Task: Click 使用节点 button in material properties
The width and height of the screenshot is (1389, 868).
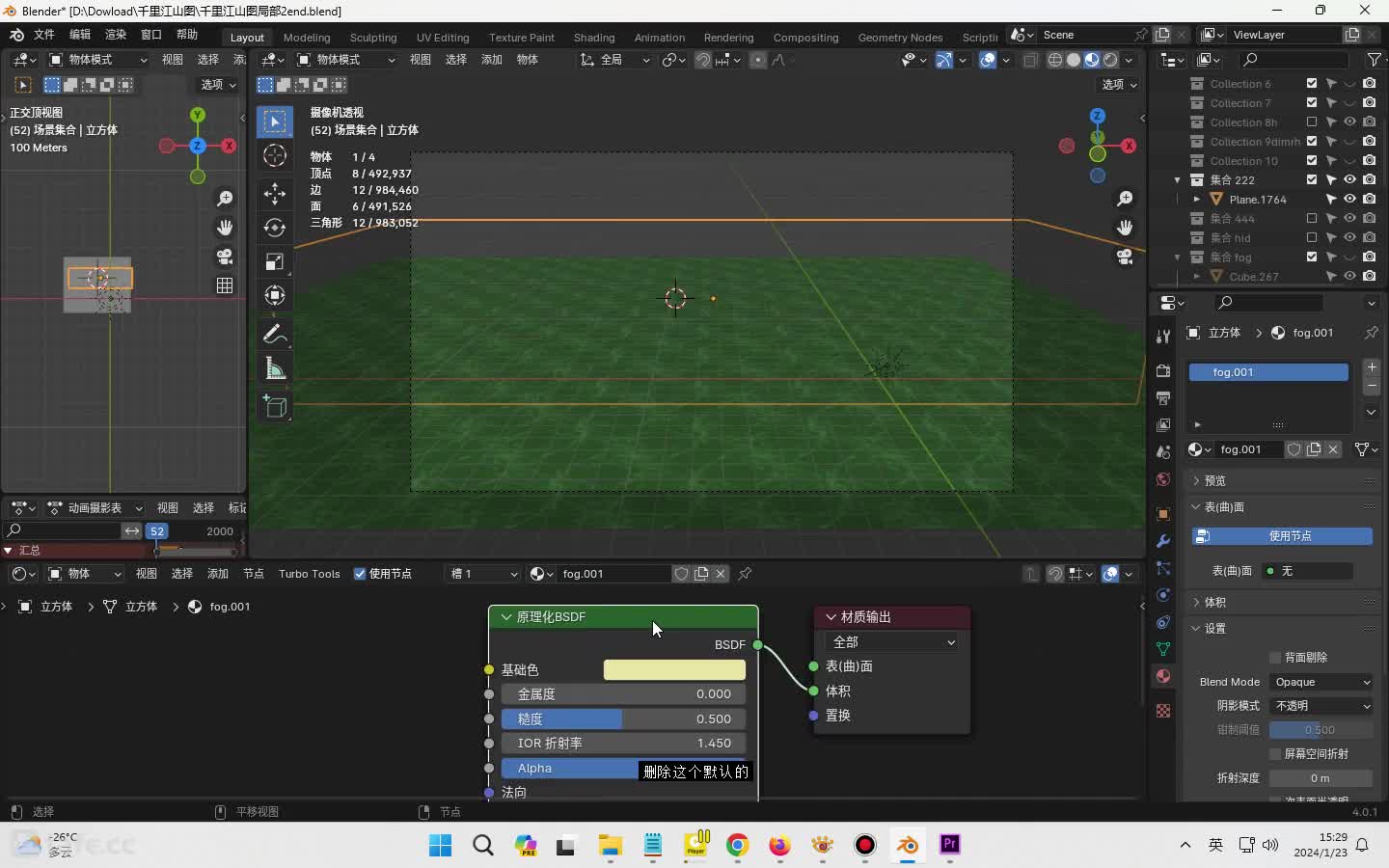Action: 1282,536
